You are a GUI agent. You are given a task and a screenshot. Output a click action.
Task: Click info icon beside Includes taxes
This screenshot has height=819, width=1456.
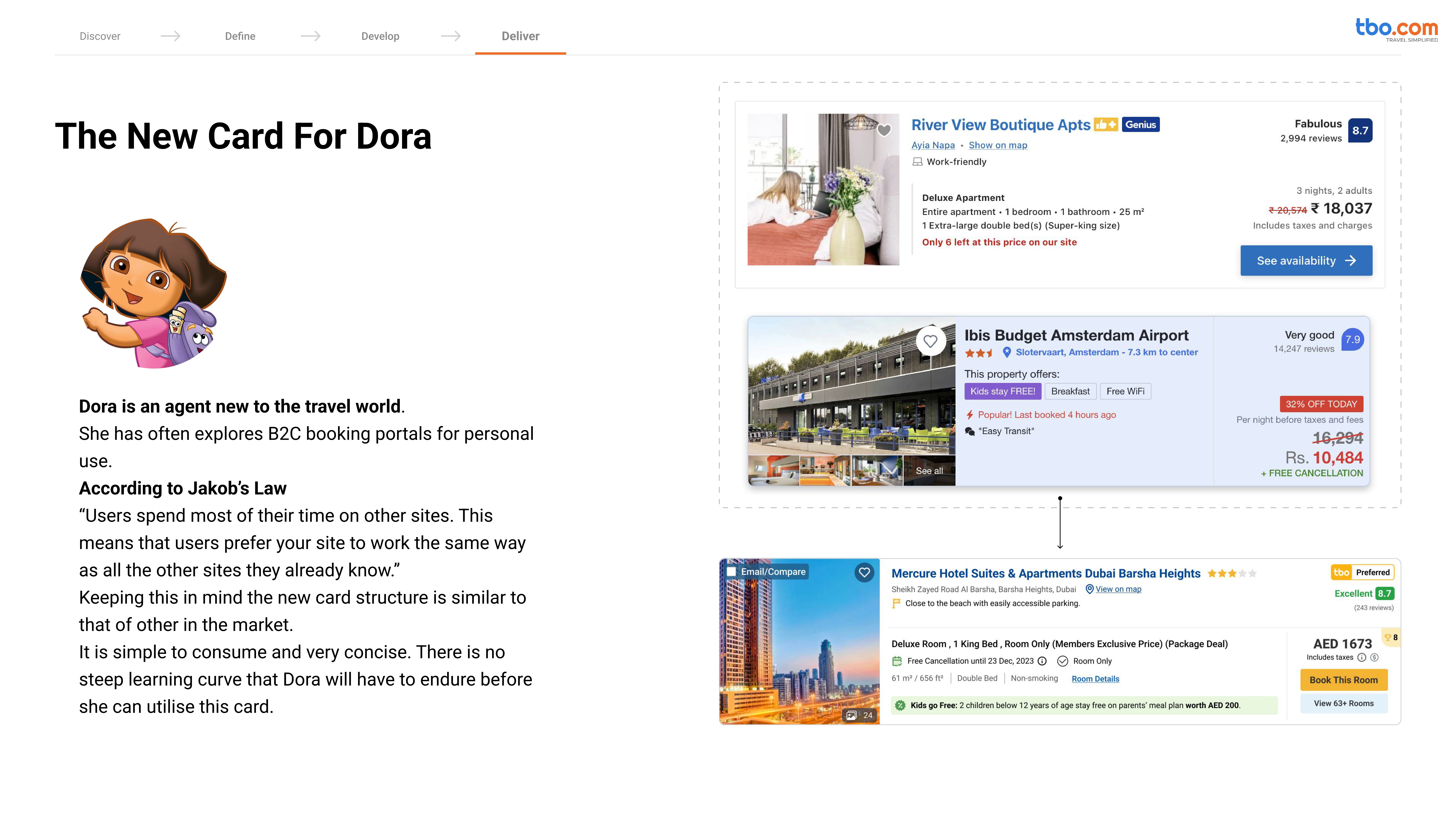click(x=1362, y=657)
